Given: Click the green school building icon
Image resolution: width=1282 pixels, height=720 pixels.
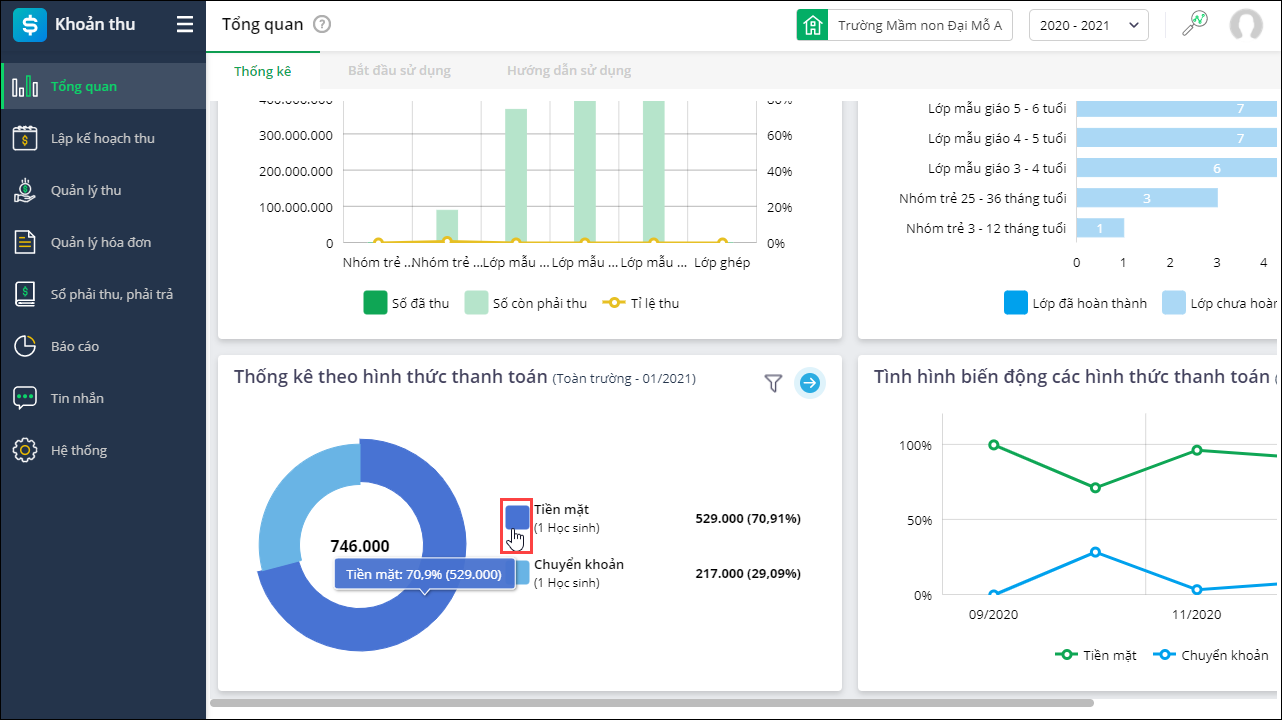Looking at the screenshot, I should click(x=812, y=25).
